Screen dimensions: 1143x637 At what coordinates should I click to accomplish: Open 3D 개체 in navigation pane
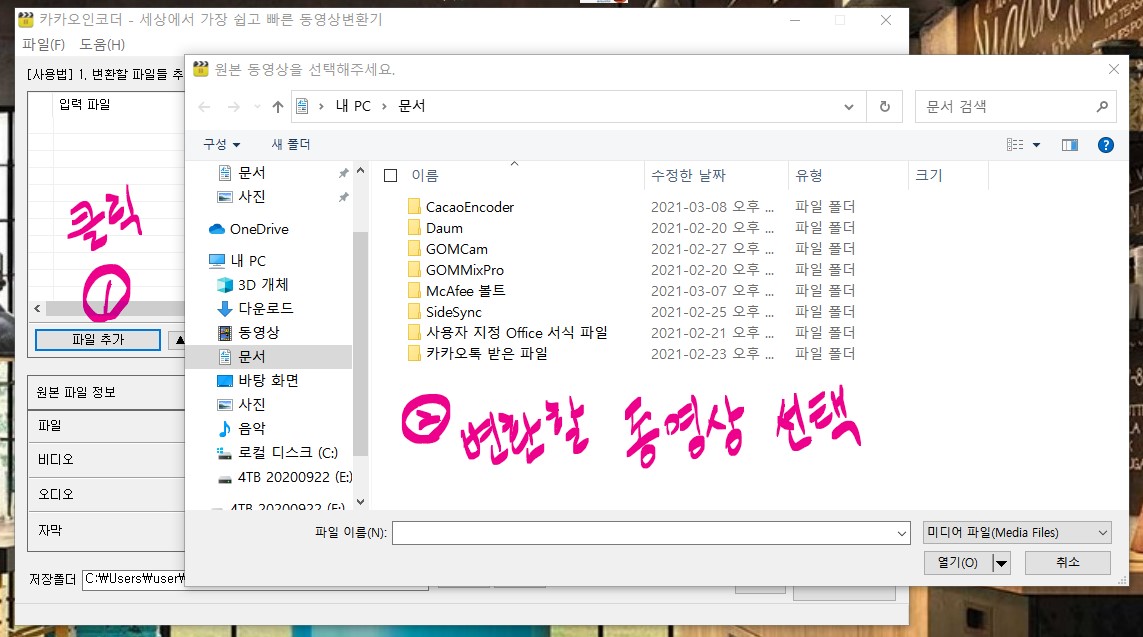coord(262,284)
